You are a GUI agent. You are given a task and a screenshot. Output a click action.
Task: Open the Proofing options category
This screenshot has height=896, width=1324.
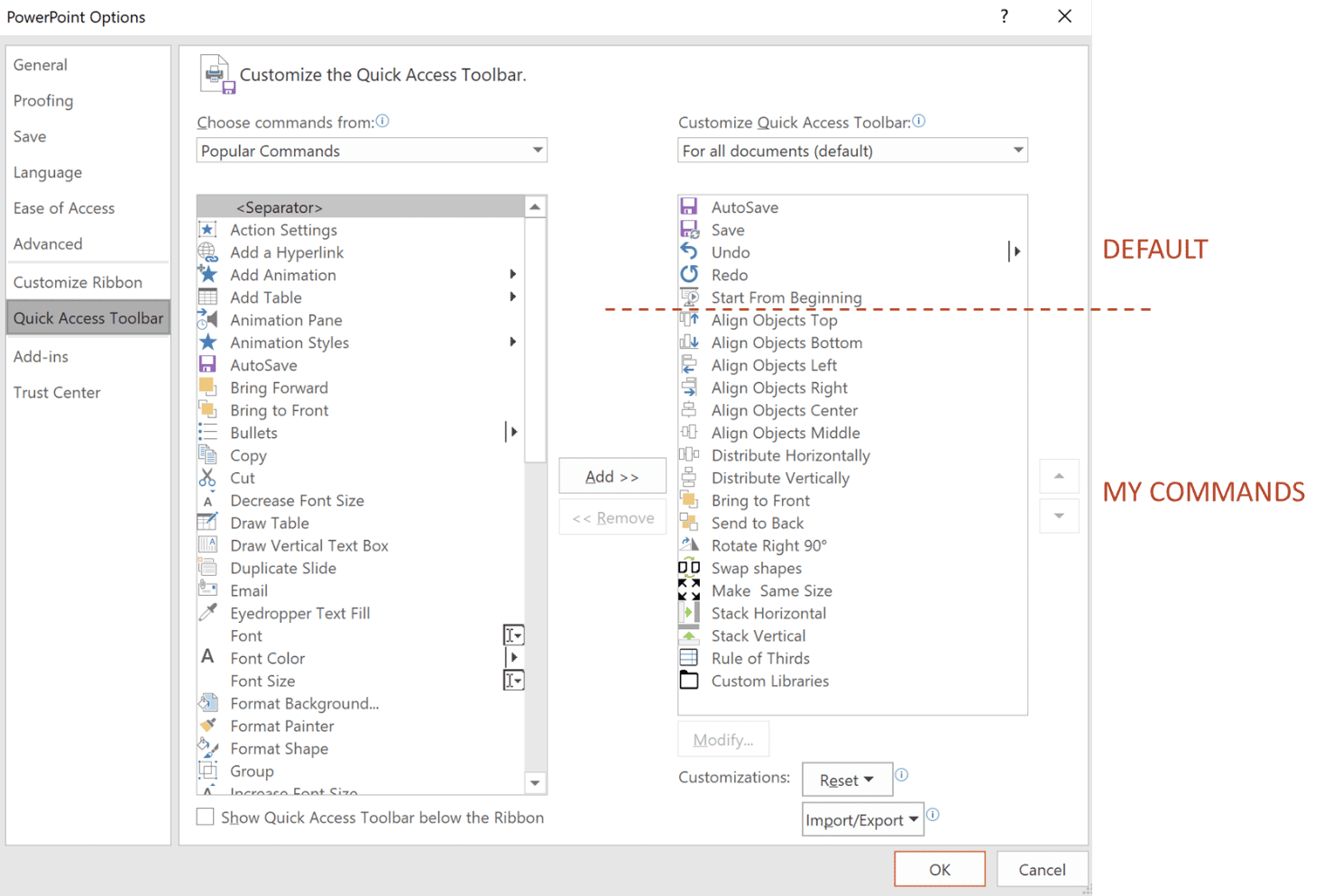tap(88, 101)
